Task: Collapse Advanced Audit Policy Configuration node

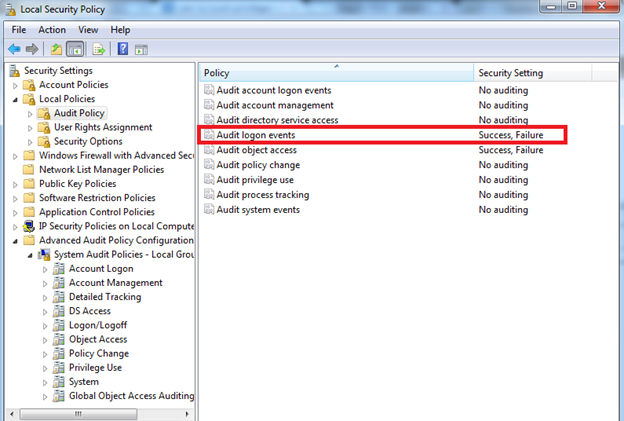Action: click(15, 241)
